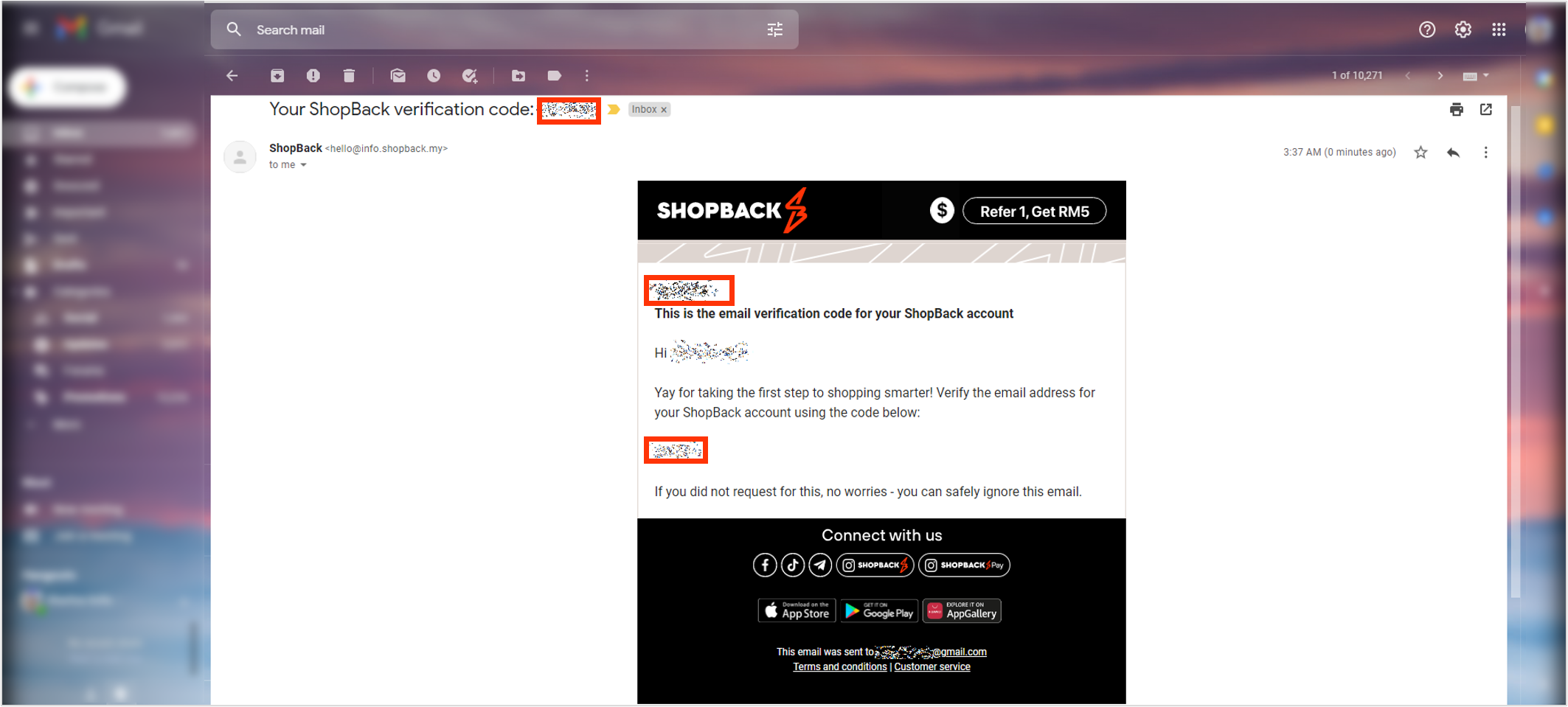Image resolution: width=1568 pixels, height=707 pixels.
Task: Open the Terms and conditions link
Action: [x=840, y=666]
